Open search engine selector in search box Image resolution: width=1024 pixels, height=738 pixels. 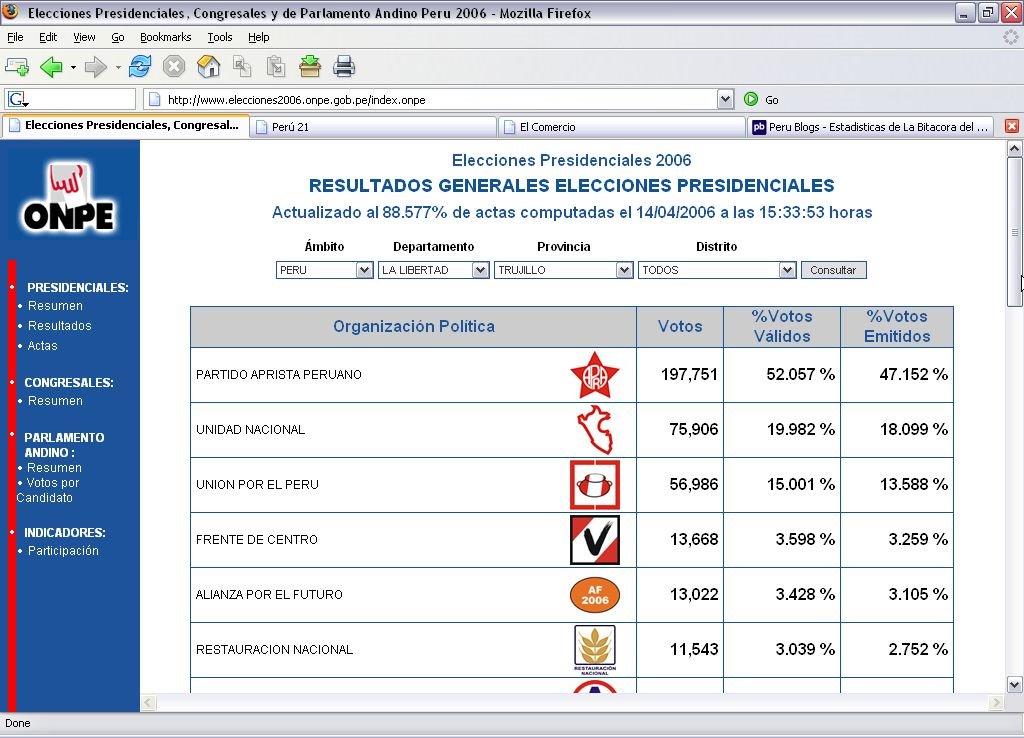18,100
